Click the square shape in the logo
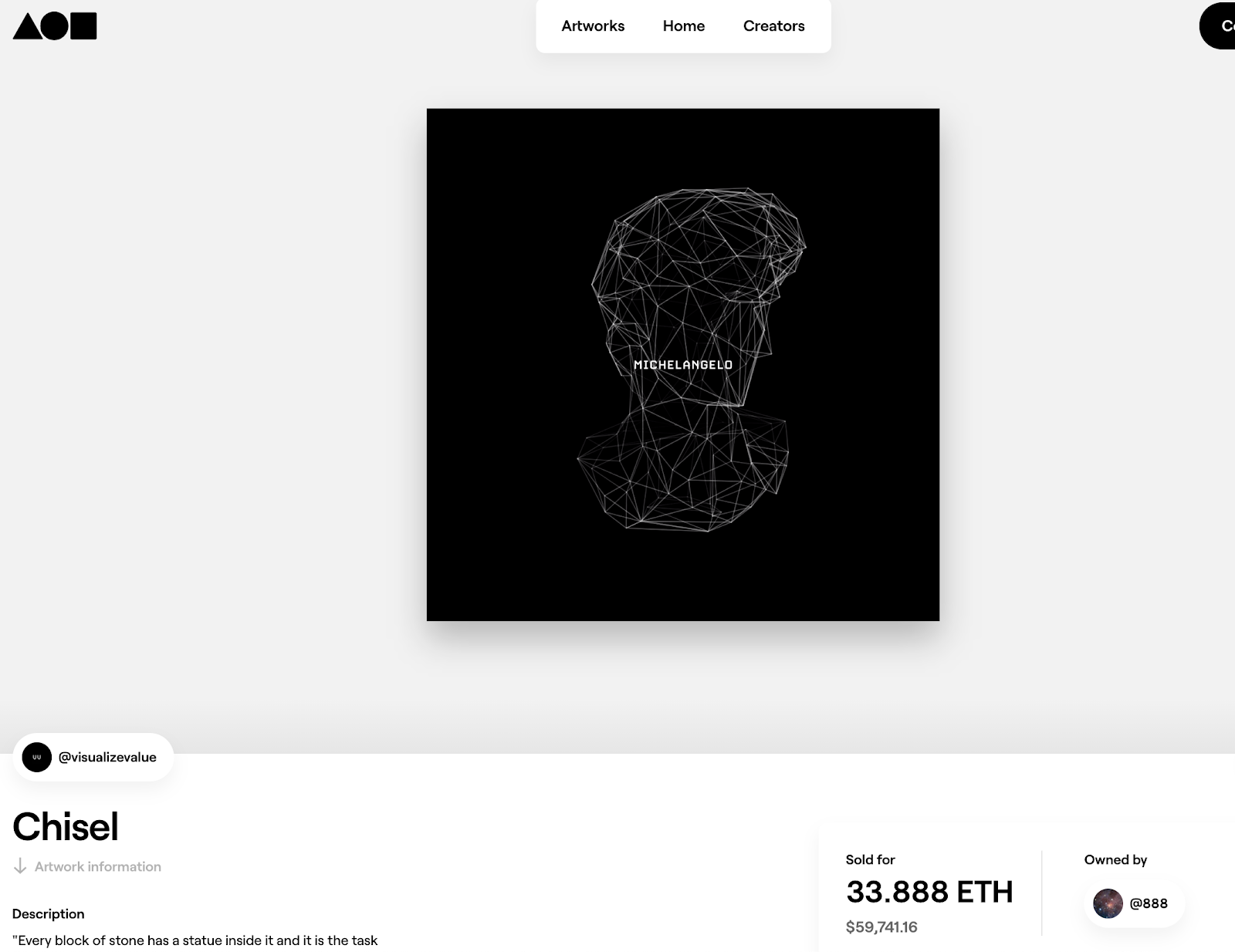This screenshot has width=1235, height=952. pyautogui.click(x=83, y=26)
